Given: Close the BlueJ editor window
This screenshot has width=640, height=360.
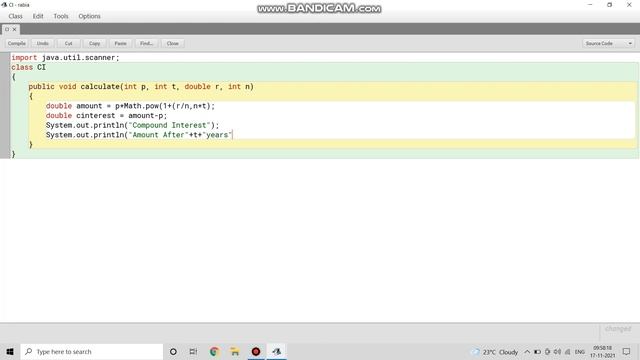Looking at the screenshot, I should (x=629, y=5).
